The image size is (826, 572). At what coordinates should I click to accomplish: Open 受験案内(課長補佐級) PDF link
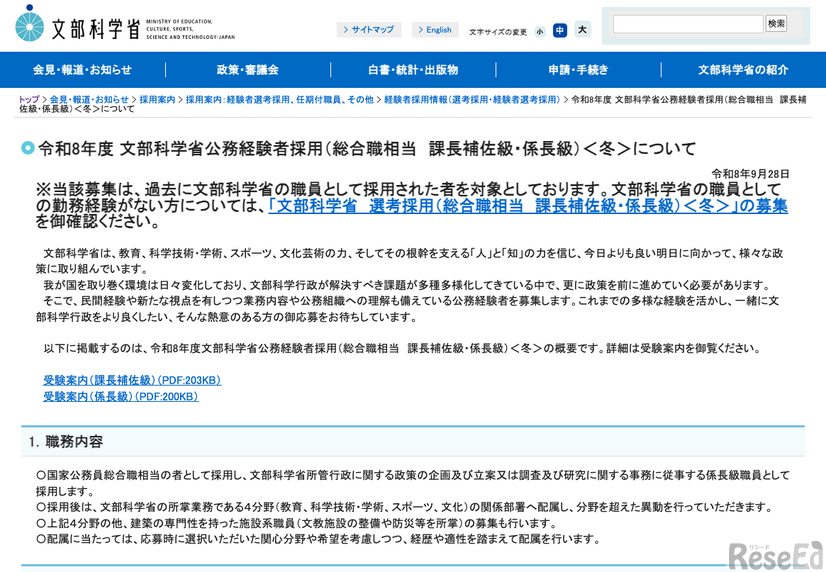click(x=132, y=380)
